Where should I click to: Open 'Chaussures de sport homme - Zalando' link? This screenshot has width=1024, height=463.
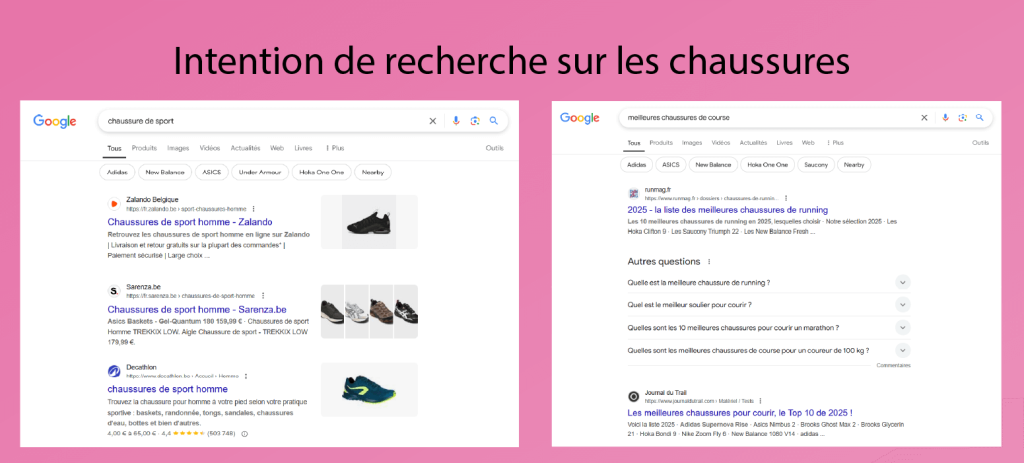tap(190, 222)
